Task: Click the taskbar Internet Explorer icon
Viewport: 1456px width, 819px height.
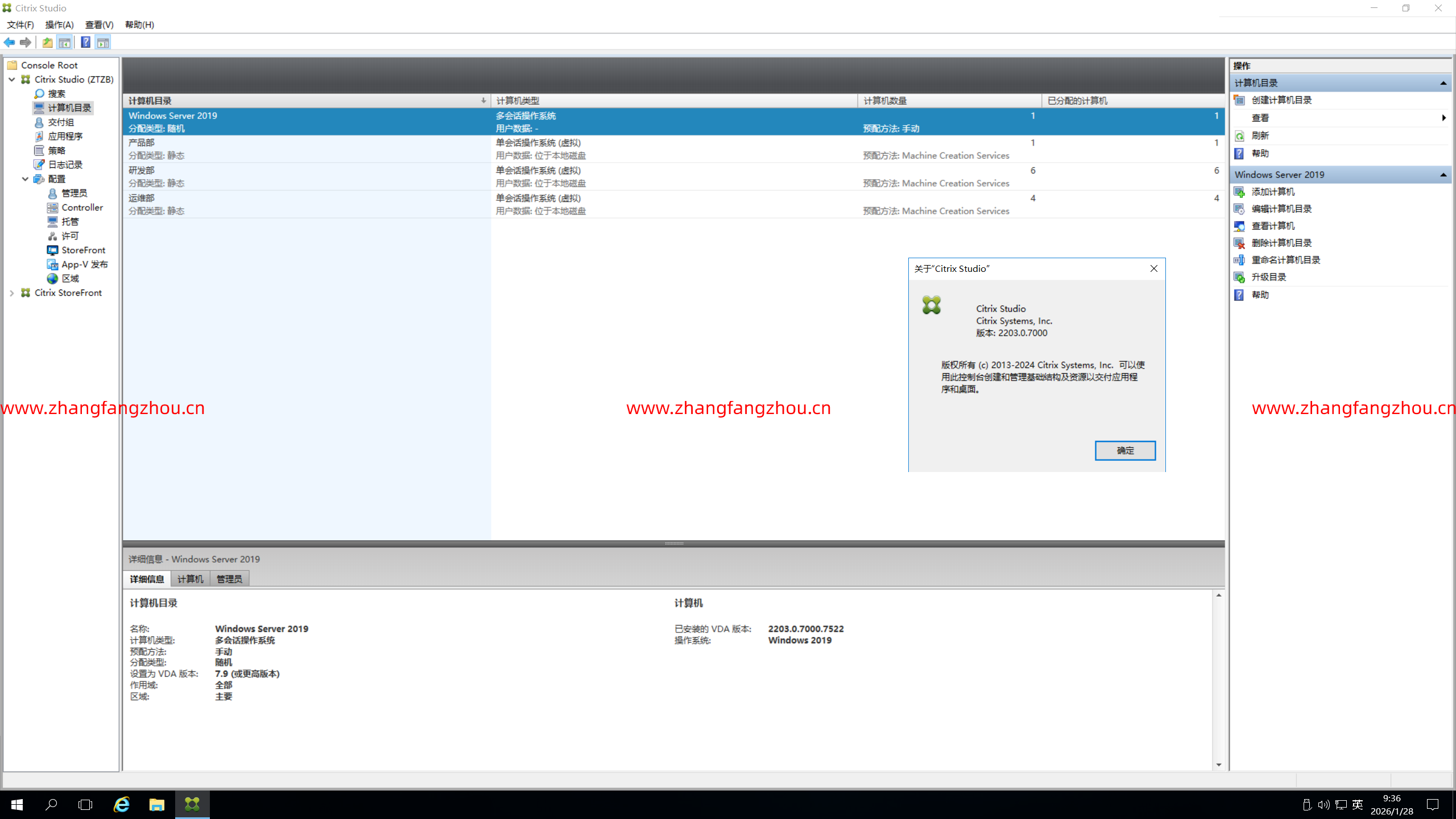Action: (122, 805)
